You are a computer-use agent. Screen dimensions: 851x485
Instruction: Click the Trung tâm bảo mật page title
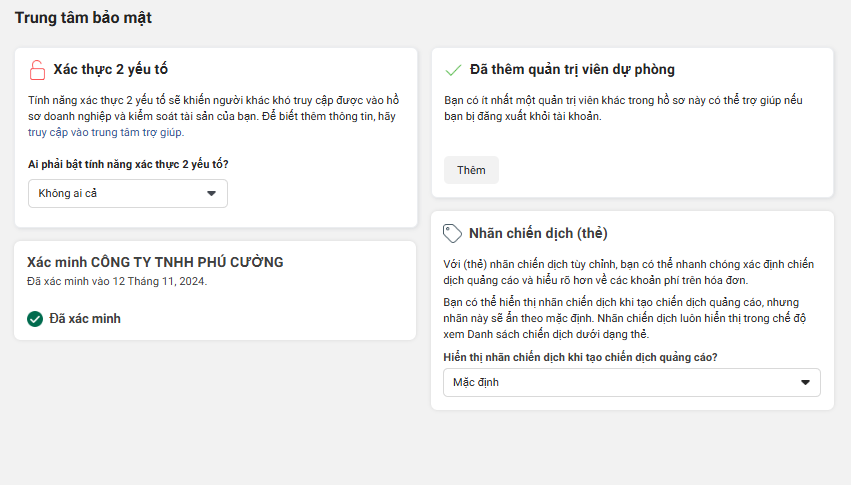83,18
